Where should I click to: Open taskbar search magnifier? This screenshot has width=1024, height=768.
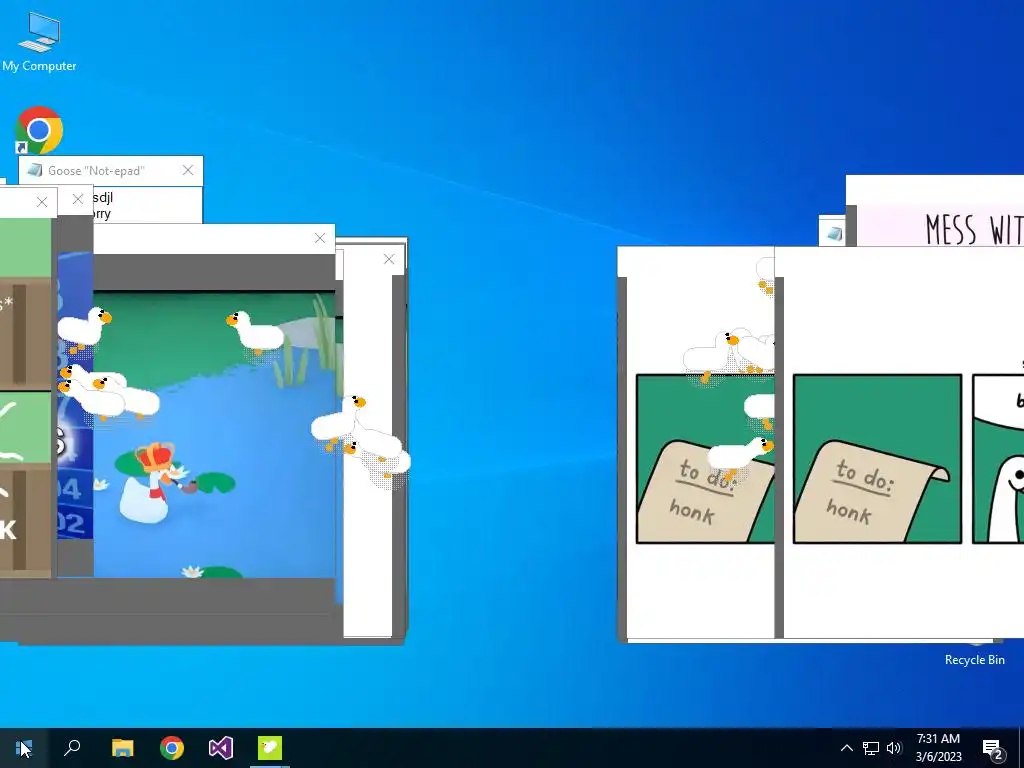[x=72, y=748]
